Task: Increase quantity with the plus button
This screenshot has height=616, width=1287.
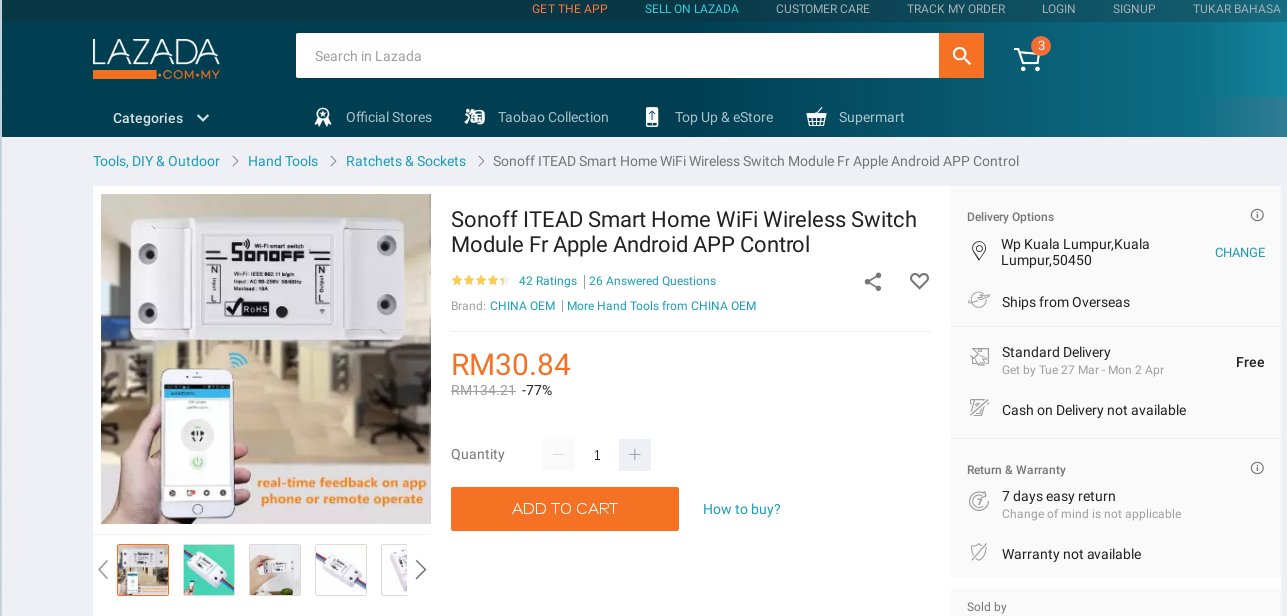Action: [635, 455]
